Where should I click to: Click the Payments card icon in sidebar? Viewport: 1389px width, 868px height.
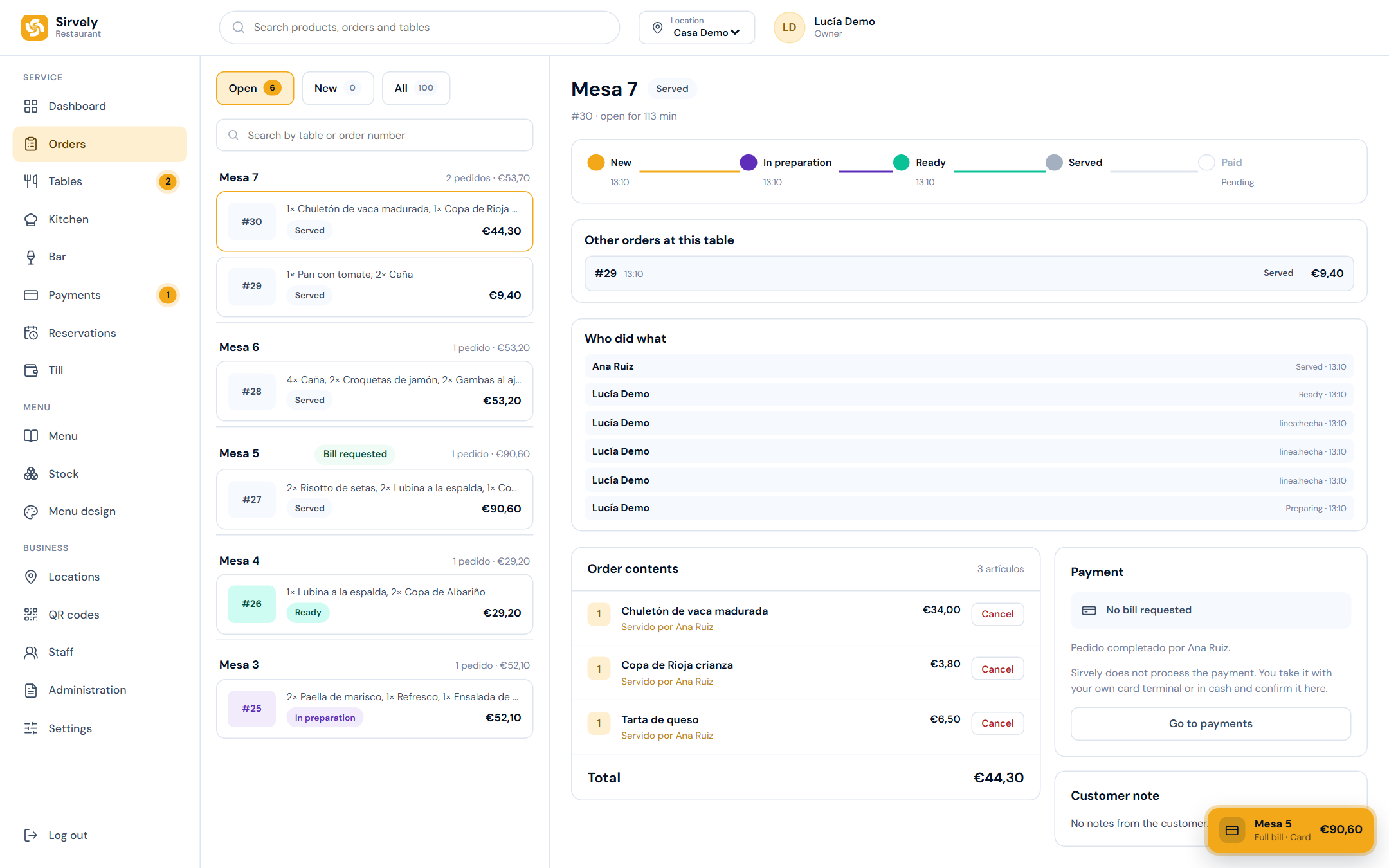tap(31, 295)
